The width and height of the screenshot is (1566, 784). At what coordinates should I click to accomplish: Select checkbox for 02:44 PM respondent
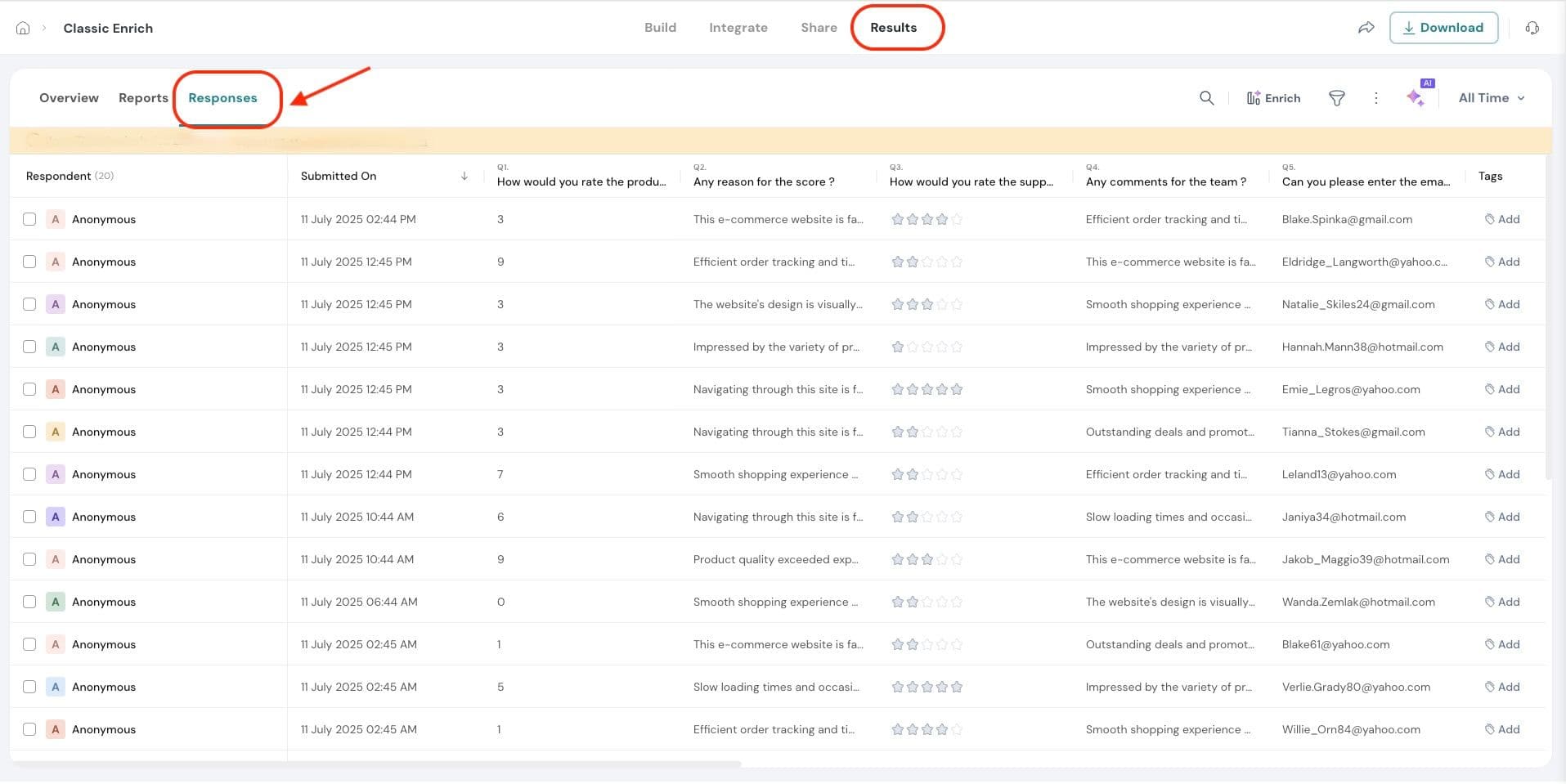coord(29,219)
